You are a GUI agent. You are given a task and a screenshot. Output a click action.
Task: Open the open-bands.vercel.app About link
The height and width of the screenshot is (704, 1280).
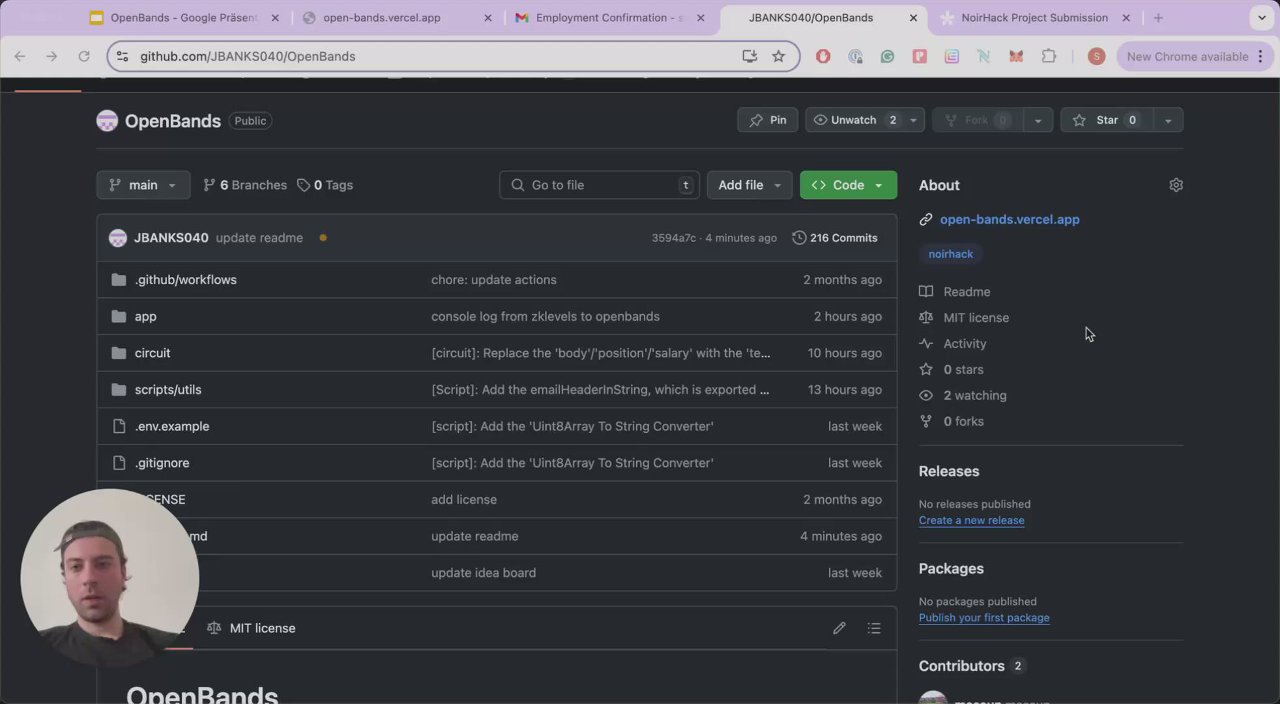tap(1010, 219)
